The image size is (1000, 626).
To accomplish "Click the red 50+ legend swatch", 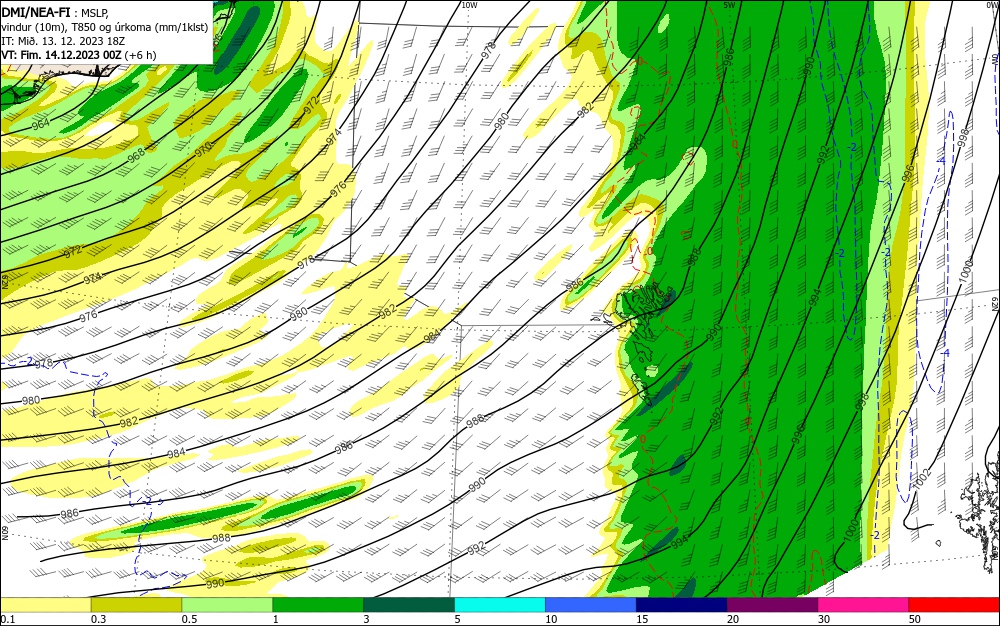I will (x=954, y=605).
